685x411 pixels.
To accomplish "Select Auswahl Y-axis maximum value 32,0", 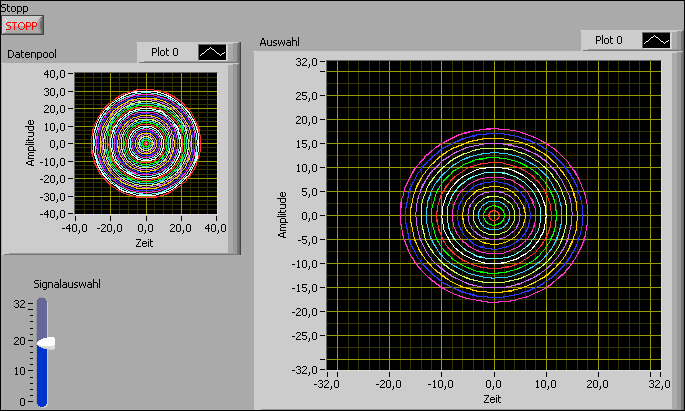I will coord(306,62).
